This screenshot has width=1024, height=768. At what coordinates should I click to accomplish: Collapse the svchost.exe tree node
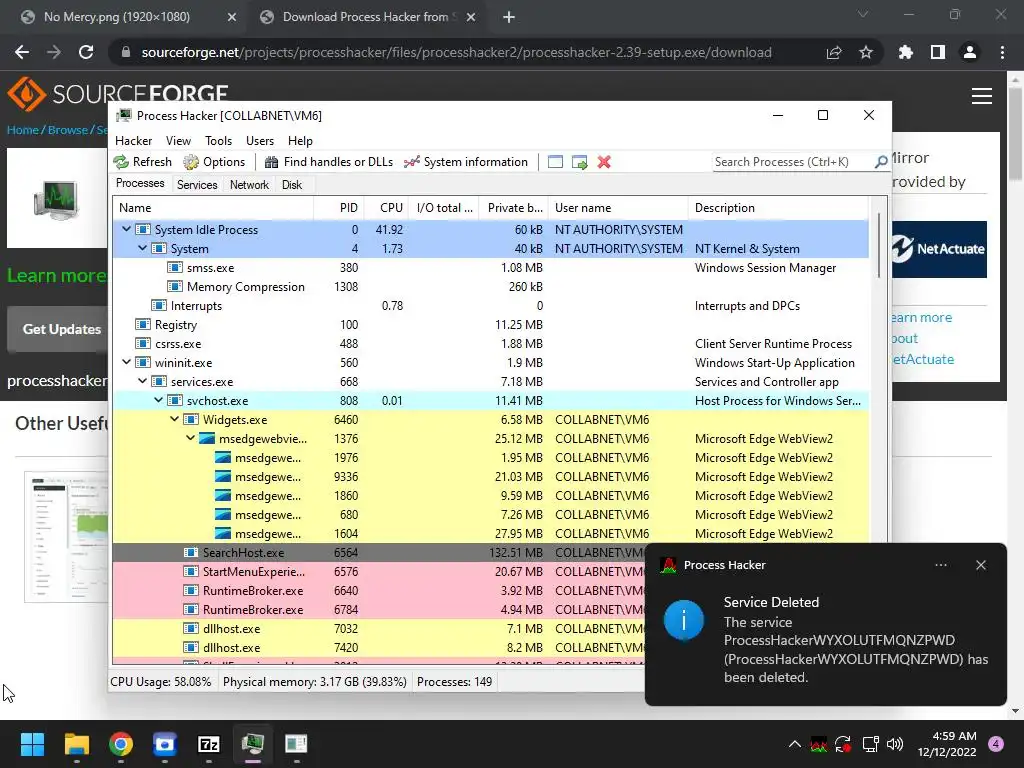click(x=159, y=400)
